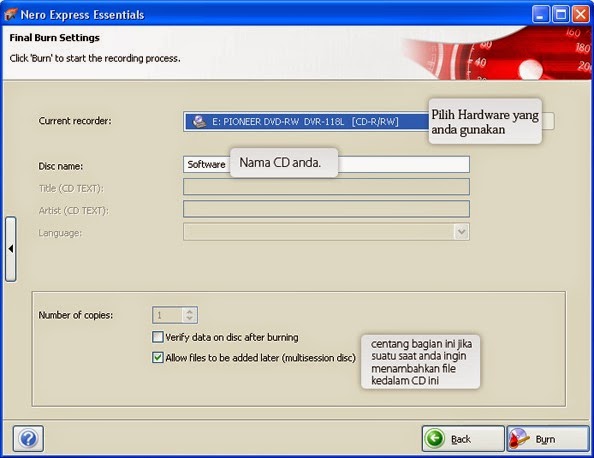This screenshot has height=458, width=594.
Task: Click the Artist (CD TEXT) field
Action: 326,209
